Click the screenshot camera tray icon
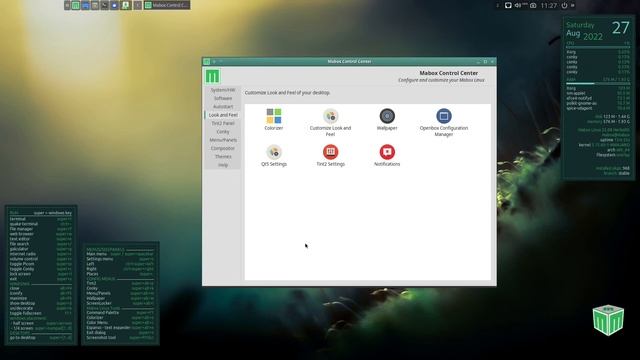This screenshot has width=640, height=360. tap(533, 5)
